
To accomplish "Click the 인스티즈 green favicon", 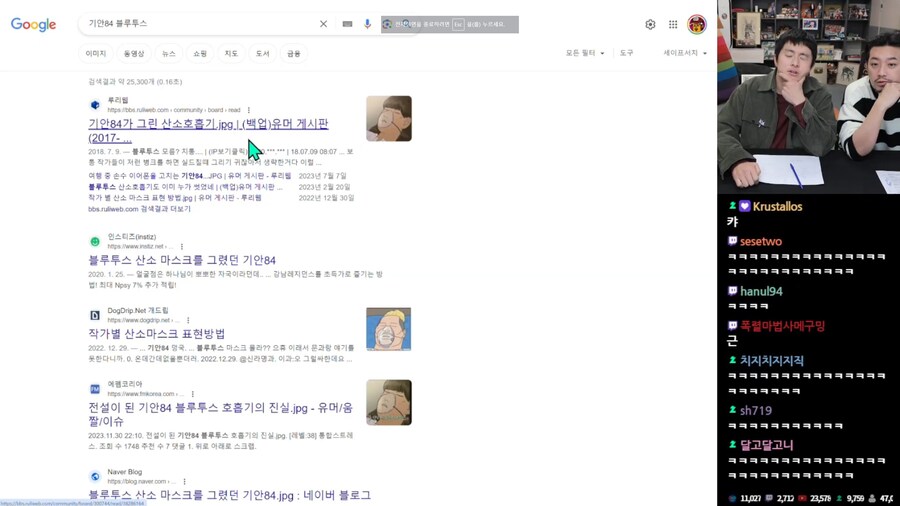I will [95, 242].
